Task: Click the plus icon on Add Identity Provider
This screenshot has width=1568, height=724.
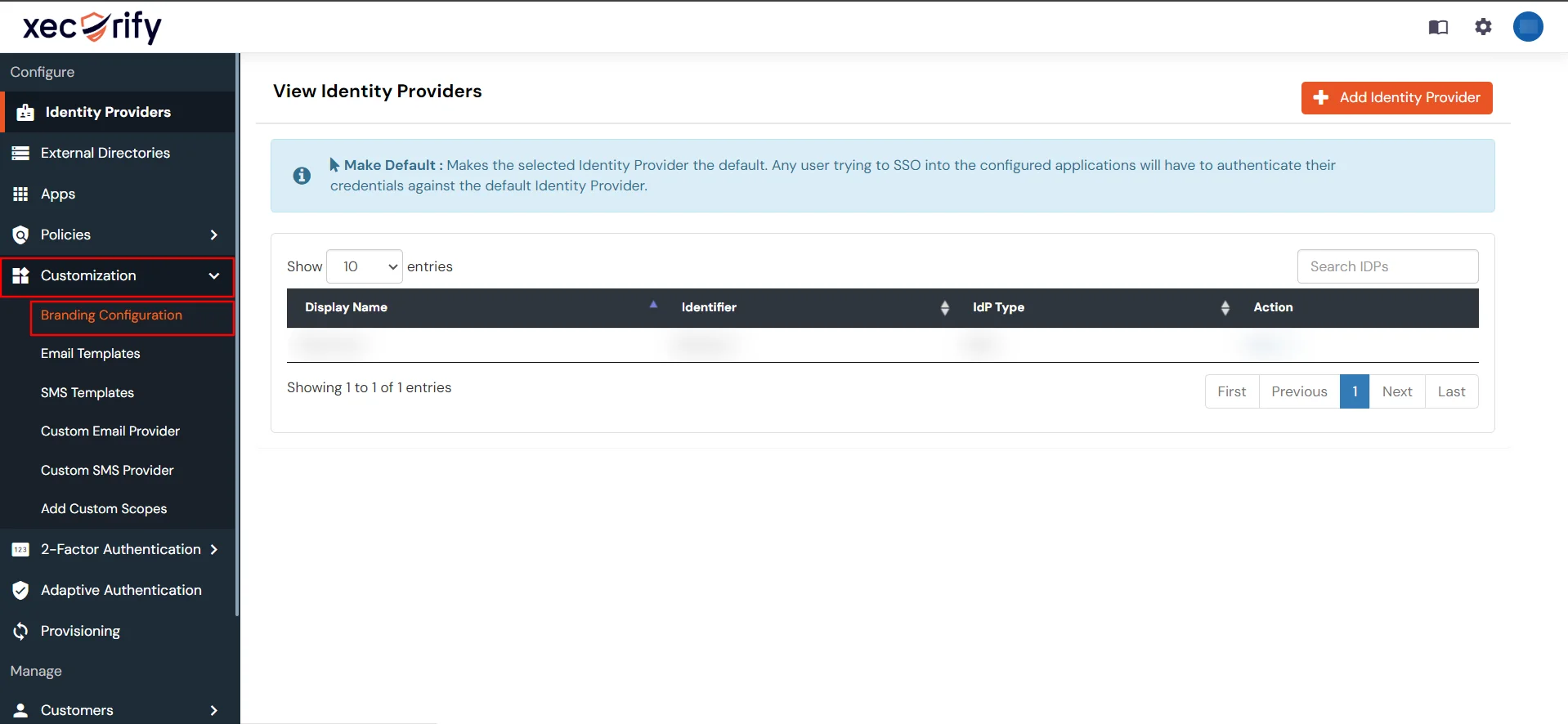Action: tap(1320, 97)
